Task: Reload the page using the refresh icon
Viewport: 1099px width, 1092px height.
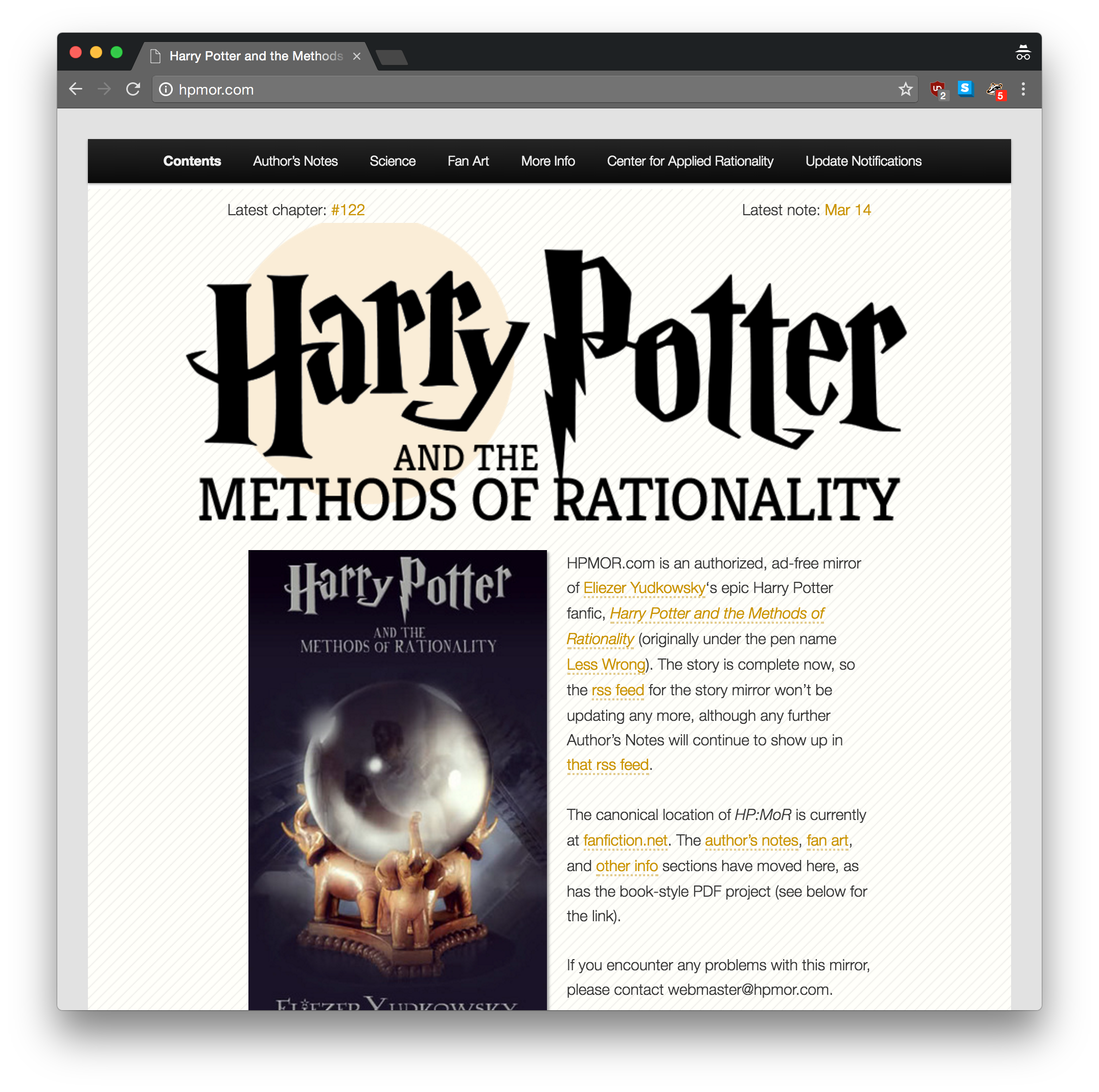Action: (x=133, y=89)
